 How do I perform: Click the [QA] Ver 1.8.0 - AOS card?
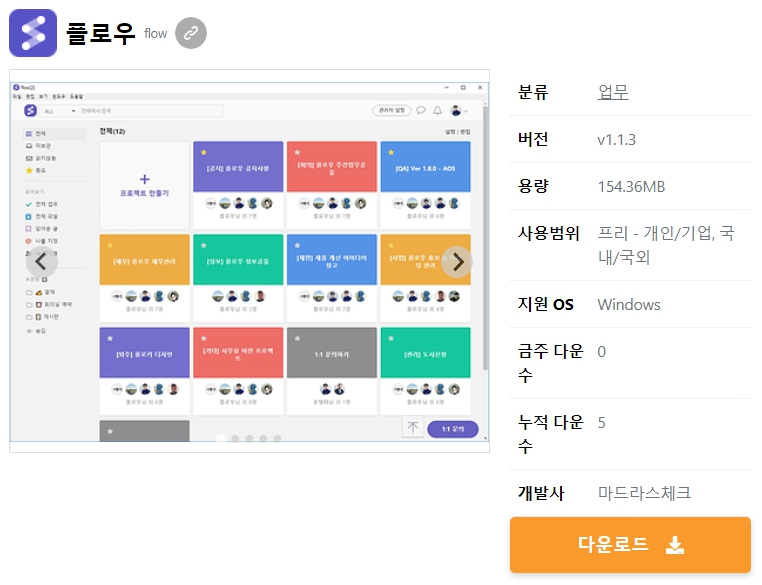pyautogui.click(x=425, y=185)
